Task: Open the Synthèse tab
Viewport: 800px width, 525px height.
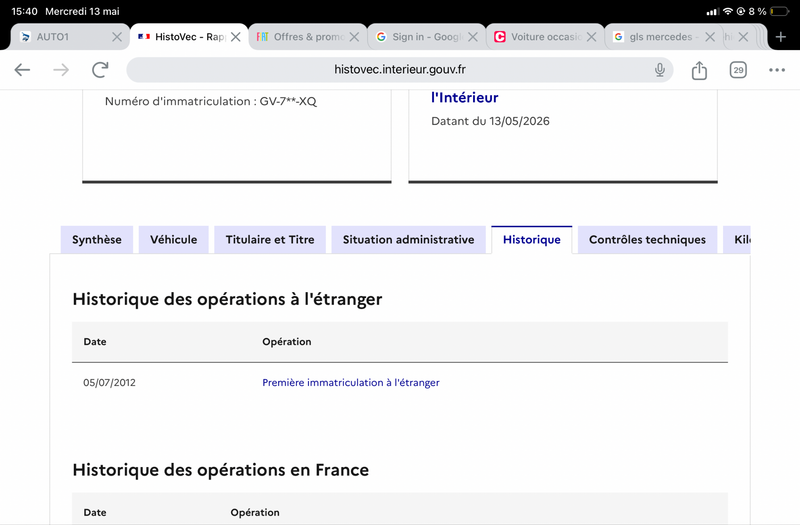Action: point(96,239)
